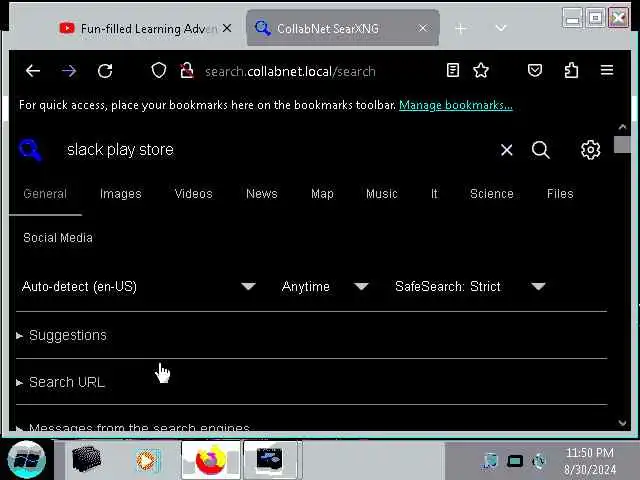Viewport: 640px width, 480px height.
Task: Open the tracking protection shield
Action: pyautogui.click(x=159, y=71)
